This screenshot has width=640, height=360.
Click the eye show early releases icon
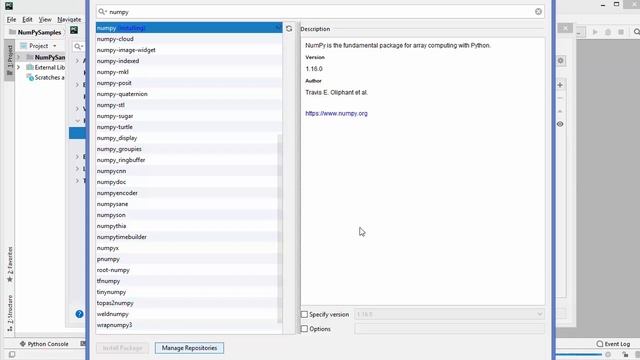pos(560,124)
